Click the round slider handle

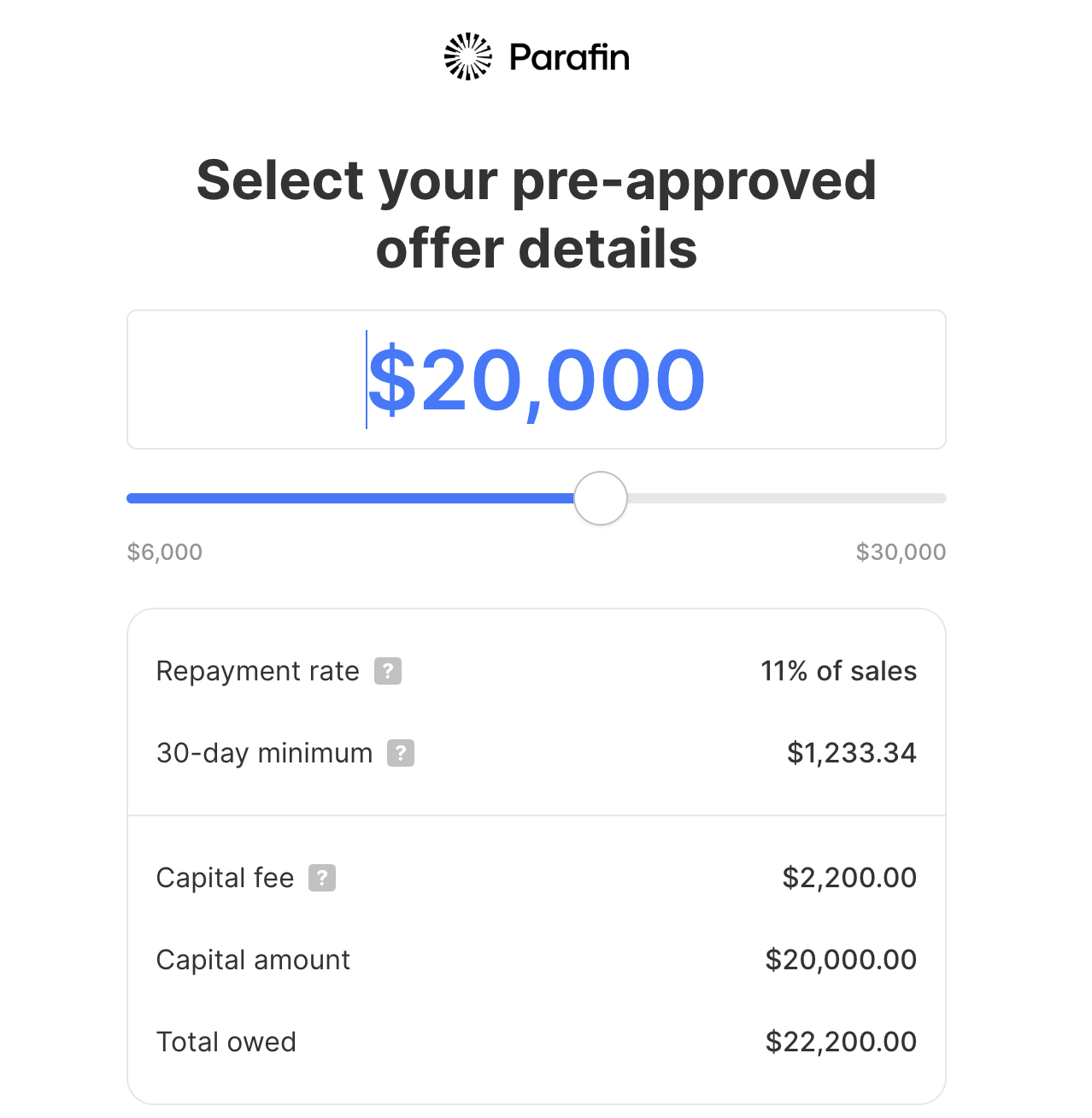tap(601, 498)
